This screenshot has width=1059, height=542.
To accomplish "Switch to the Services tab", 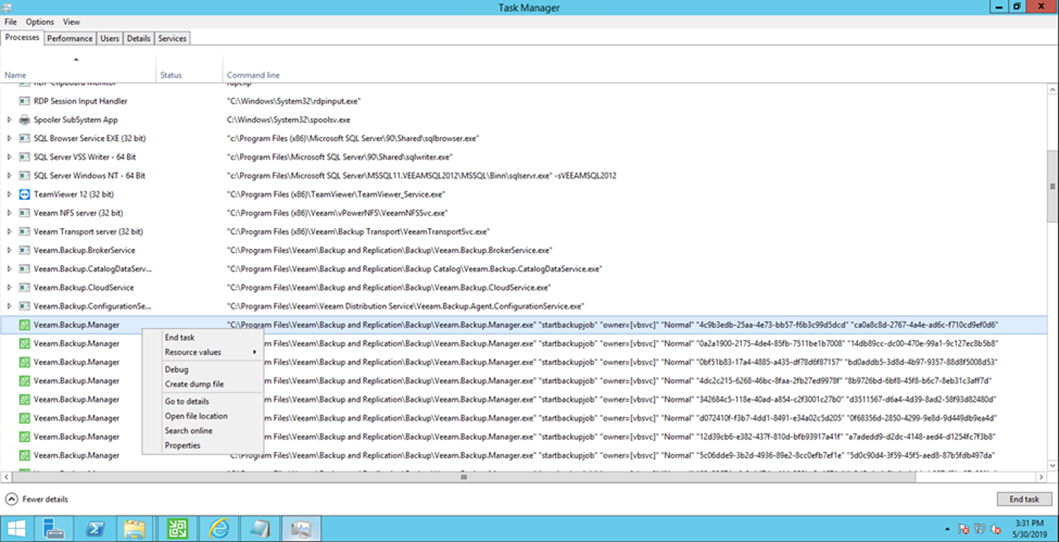I will (x=172, y=38).
